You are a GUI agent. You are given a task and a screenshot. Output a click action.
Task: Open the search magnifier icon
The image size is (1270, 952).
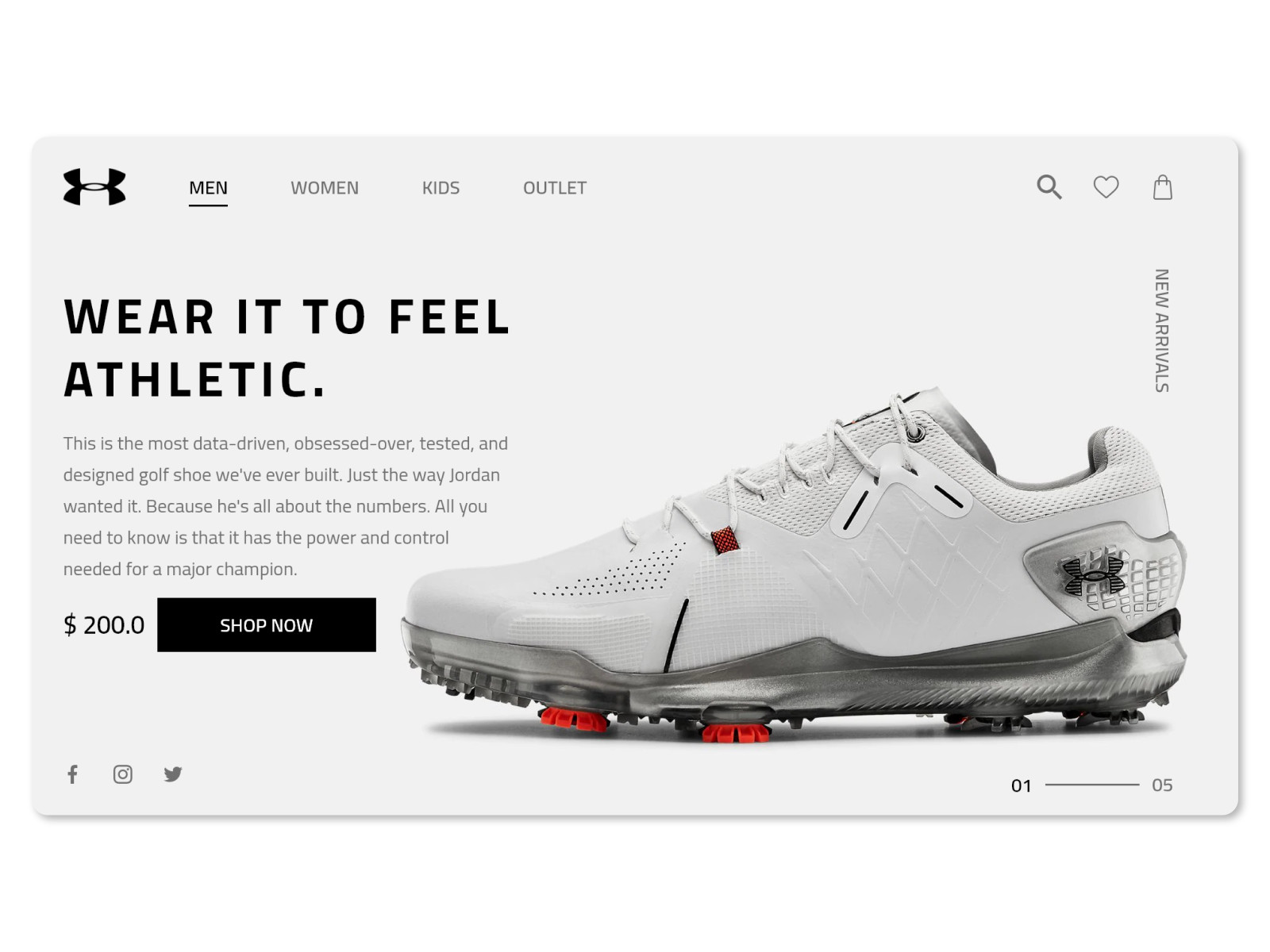click(1049, 187)
